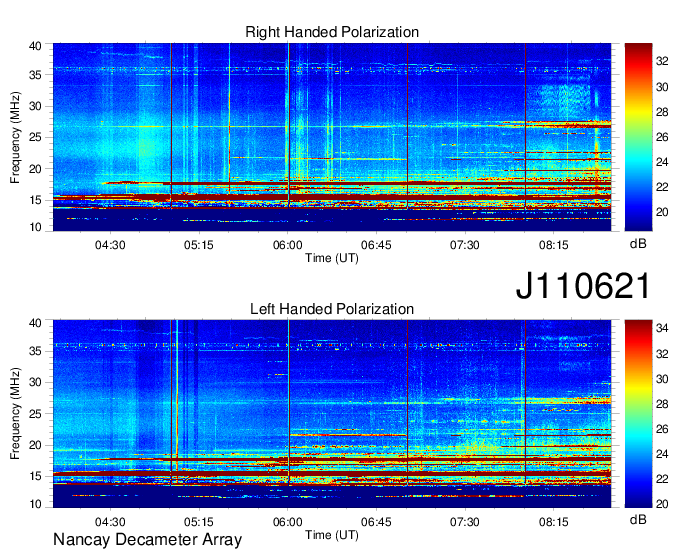Click the 05:15 tick label on bottom plot
The width and height of the screenshot is (680, 552).
(199, 522)
